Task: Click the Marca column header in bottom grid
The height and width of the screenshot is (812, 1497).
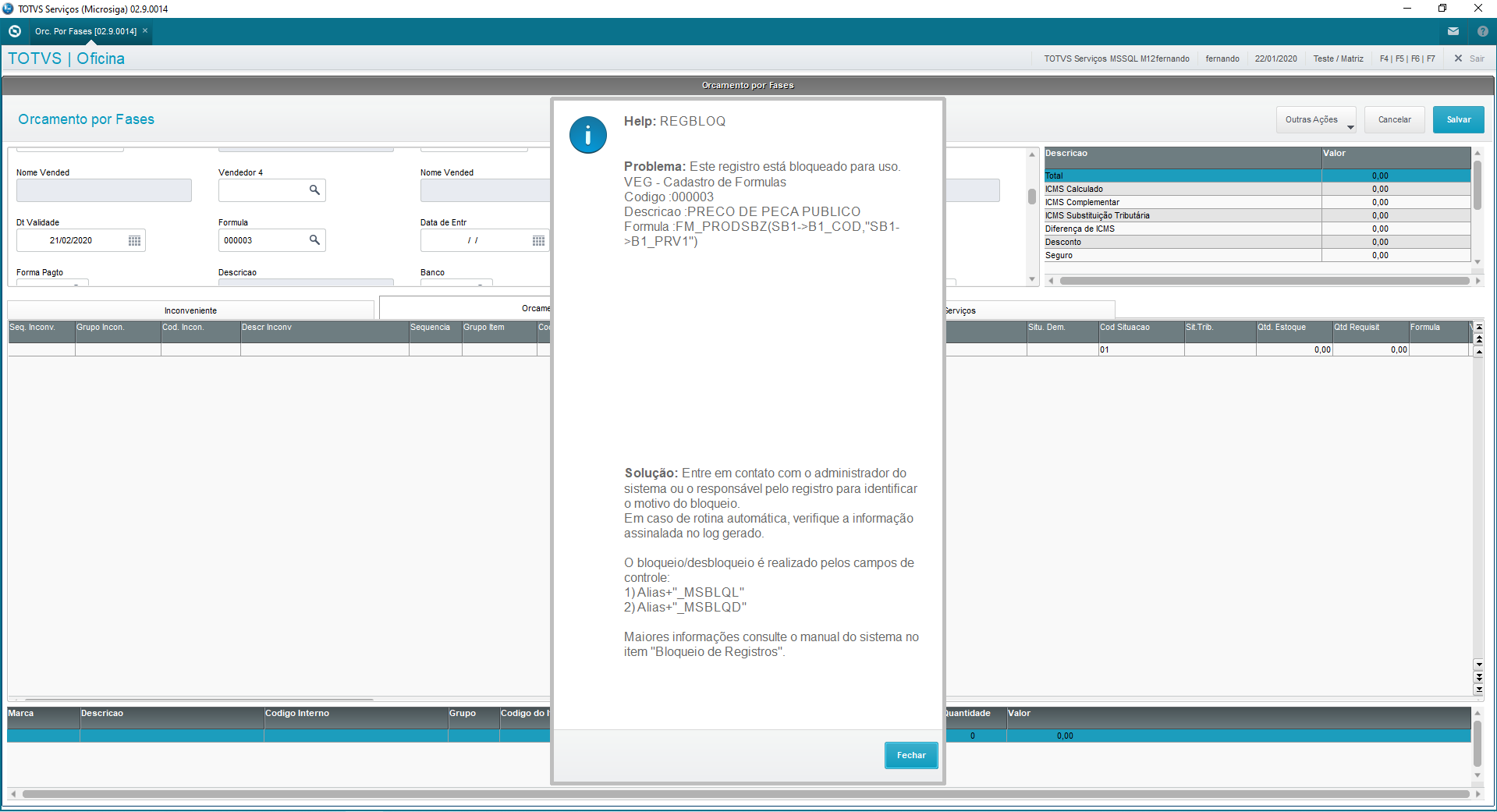Action: click(44, 718)
